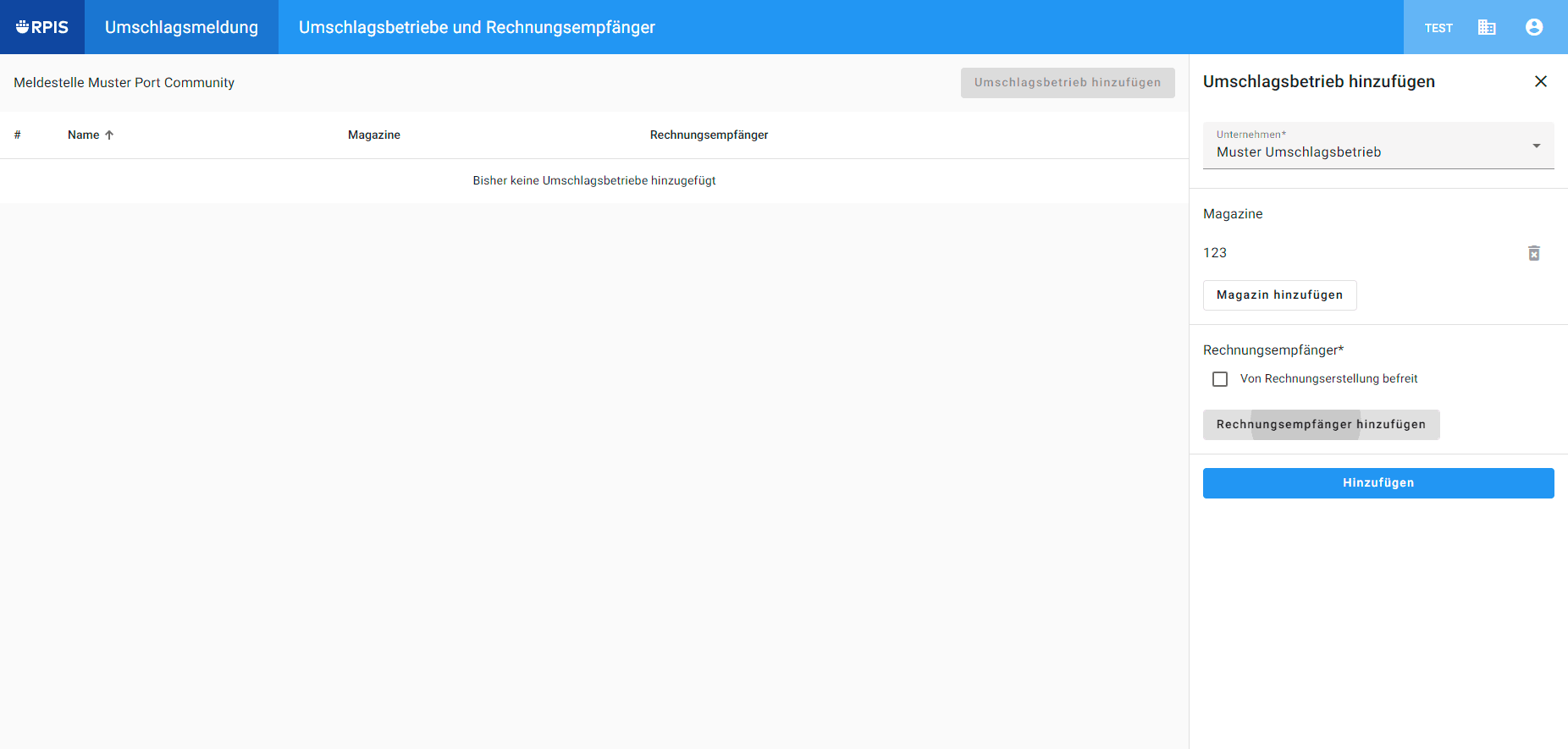
Task: Click the # column header
Action: coord(17,135)
